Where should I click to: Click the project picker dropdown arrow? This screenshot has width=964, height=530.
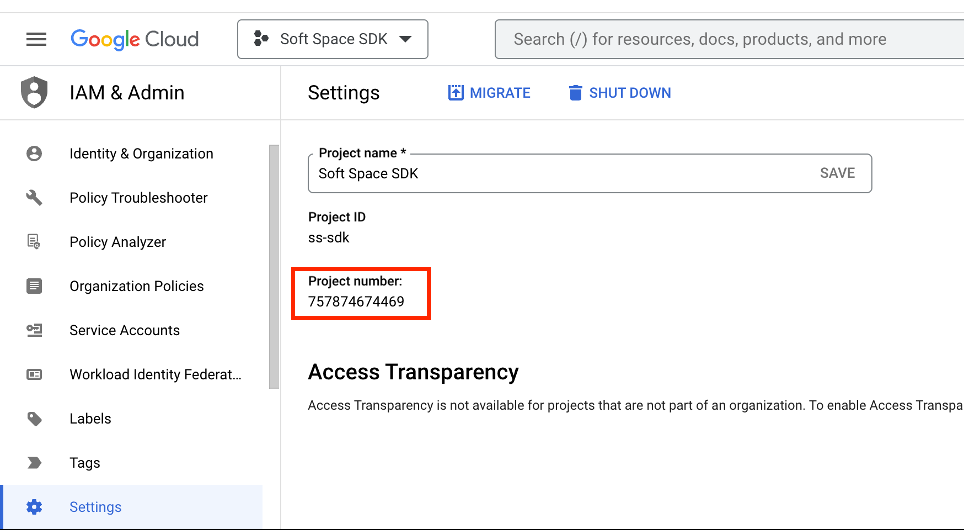(x=405, y=39)
